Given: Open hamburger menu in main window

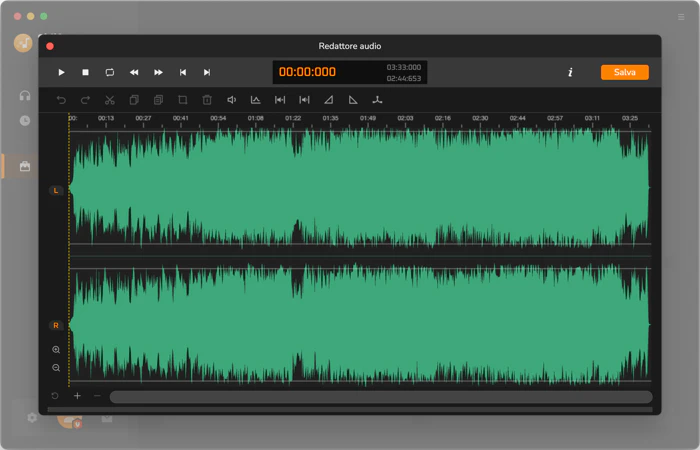Looking at the screenshot, I should (x=681, y=17).
